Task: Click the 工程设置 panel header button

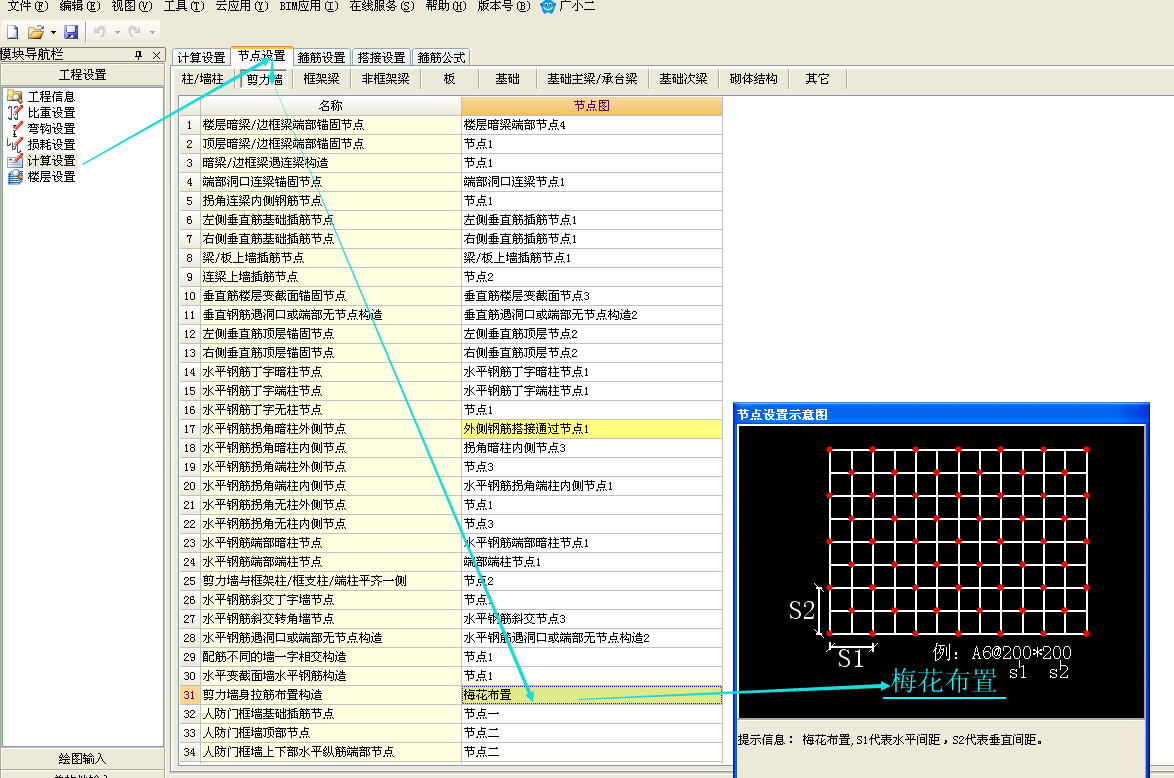Action: tap(82, 75)
